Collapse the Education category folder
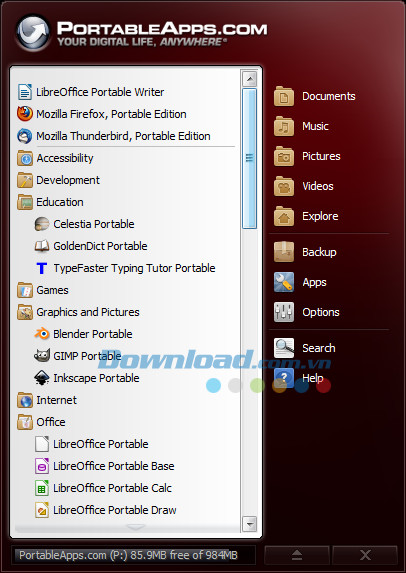 pyautogui.click(x=50, y=202)
